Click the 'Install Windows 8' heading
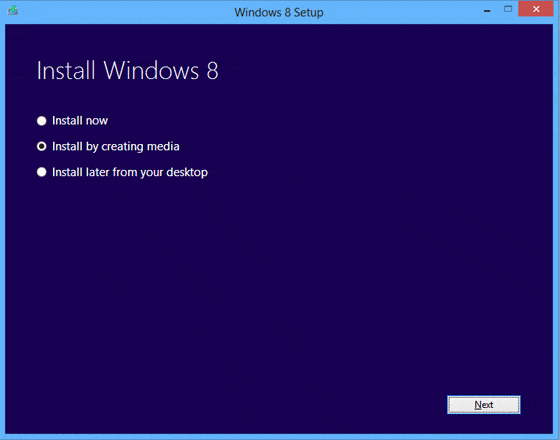560x440 pixels. [128, 70]
